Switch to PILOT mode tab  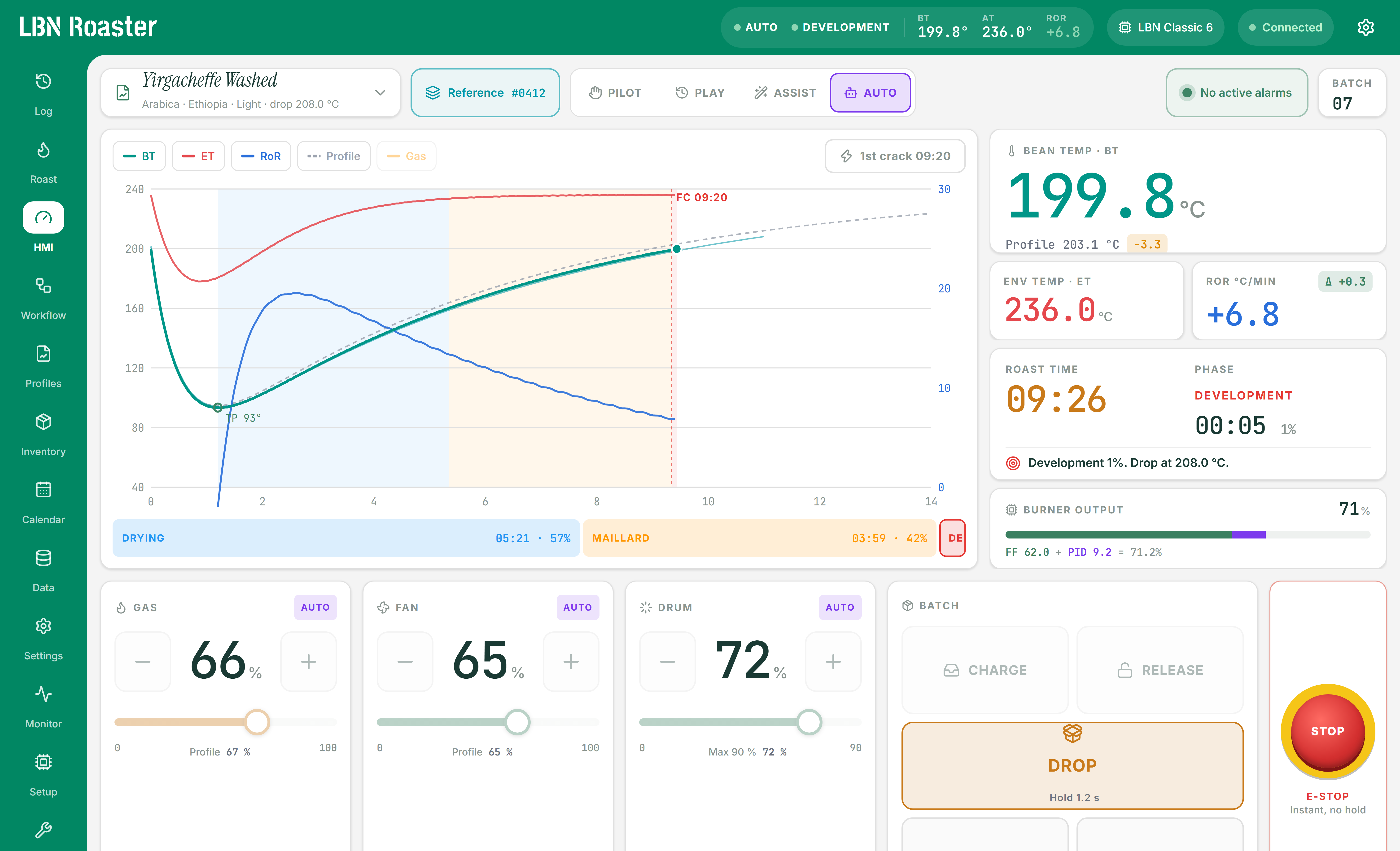tap(615, 93)
